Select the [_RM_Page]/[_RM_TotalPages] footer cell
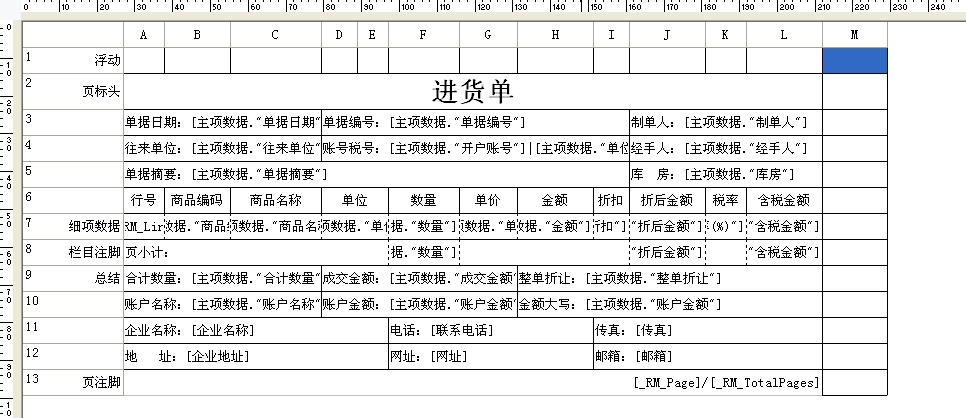Image resolution: width=966 pixels, height=418 pixels. tap(473, 382)
